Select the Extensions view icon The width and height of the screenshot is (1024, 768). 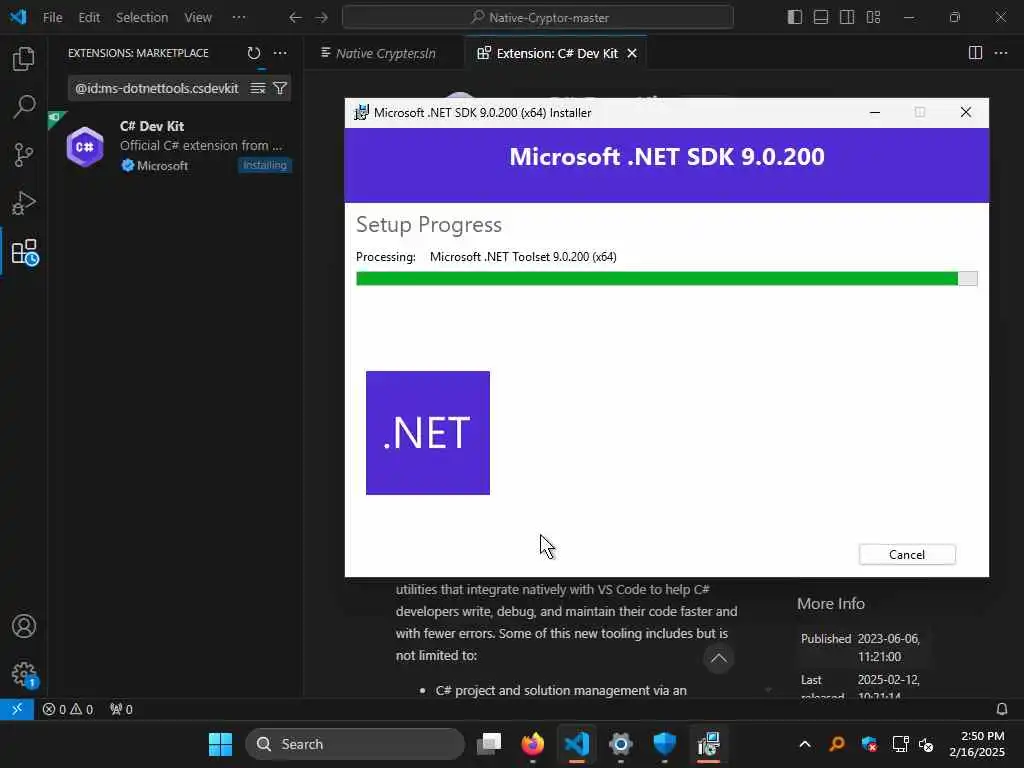[x=25, y=252]
